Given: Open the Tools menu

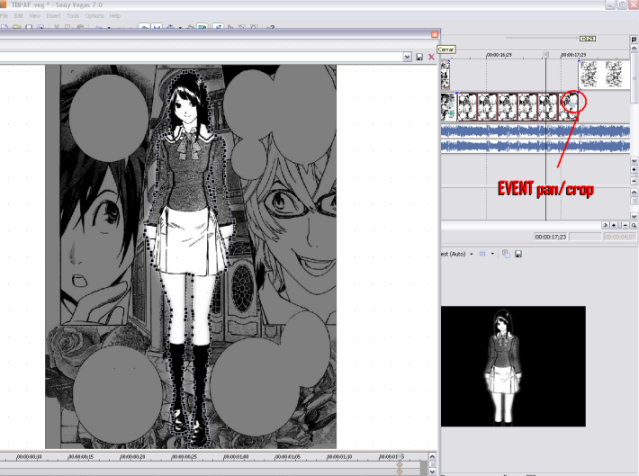Looking at the screenshot, I should pyautogui.click(x=73, y=15).
